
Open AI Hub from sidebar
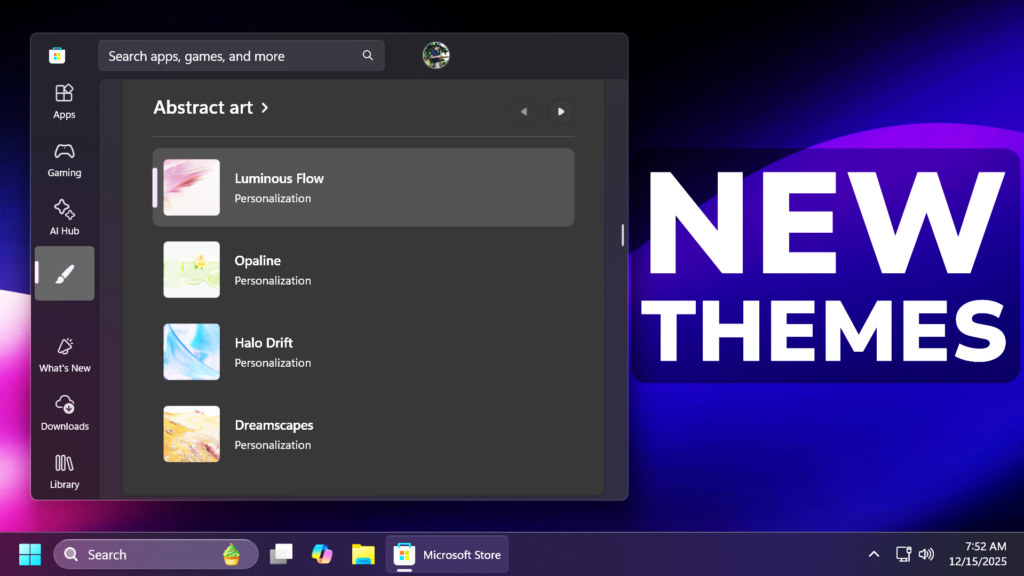(64, 217)
